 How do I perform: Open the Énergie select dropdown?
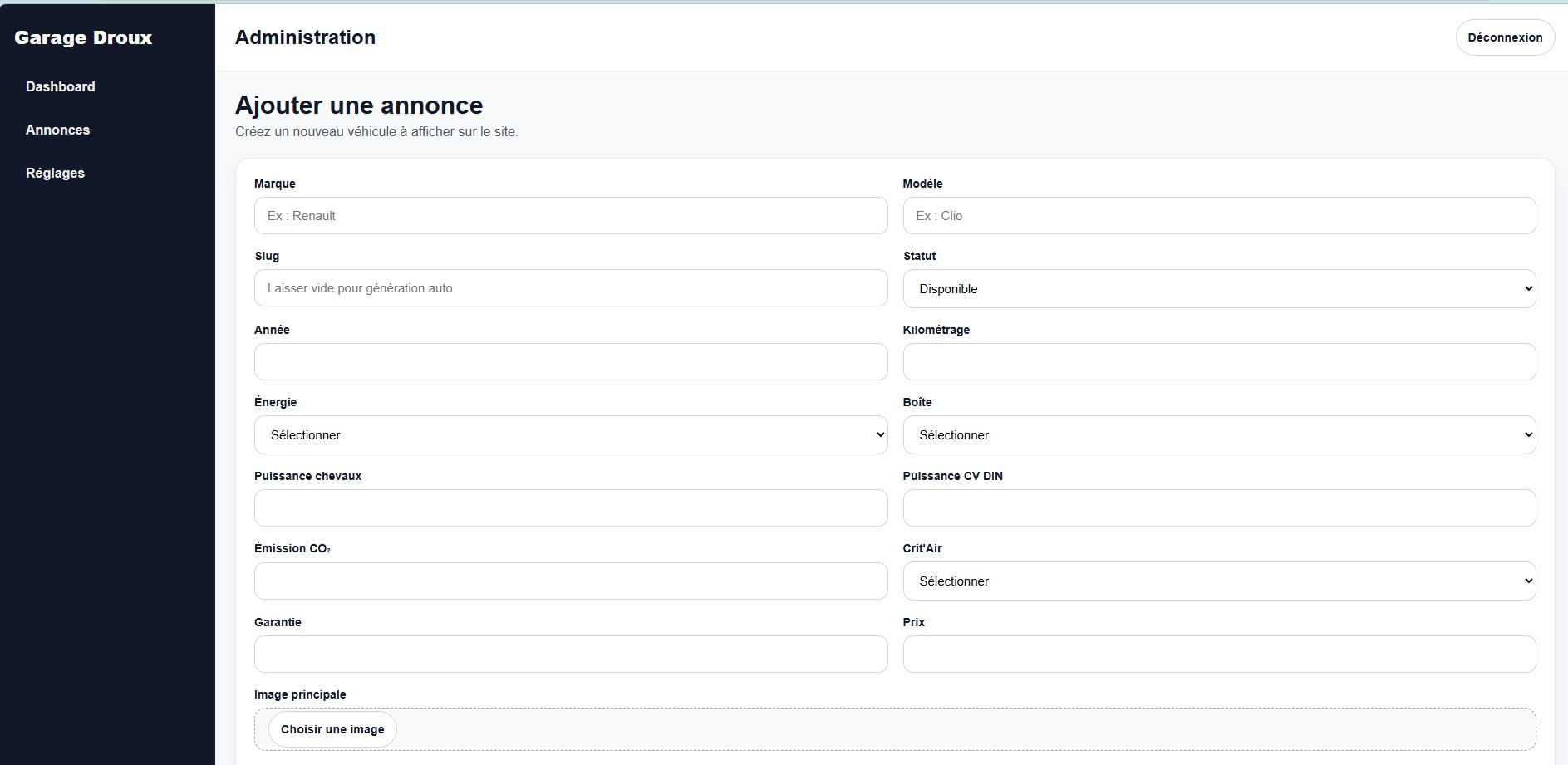570,435
